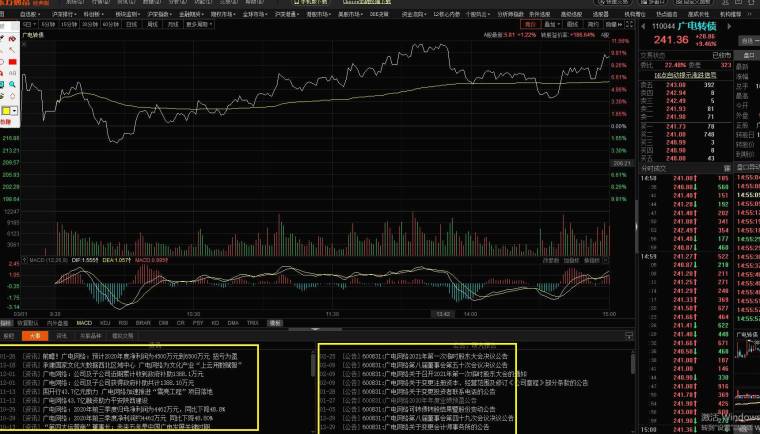Screen dimensions: 760x434
Task: Expand the 沪深港通 dropdown
Action: 286,15
